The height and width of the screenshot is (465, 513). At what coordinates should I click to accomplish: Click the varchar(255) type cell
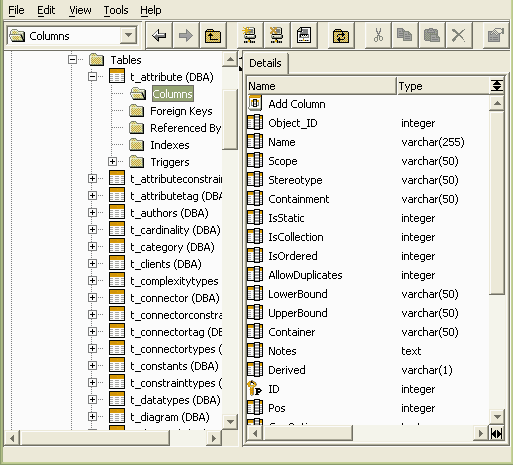pos(433,142)
